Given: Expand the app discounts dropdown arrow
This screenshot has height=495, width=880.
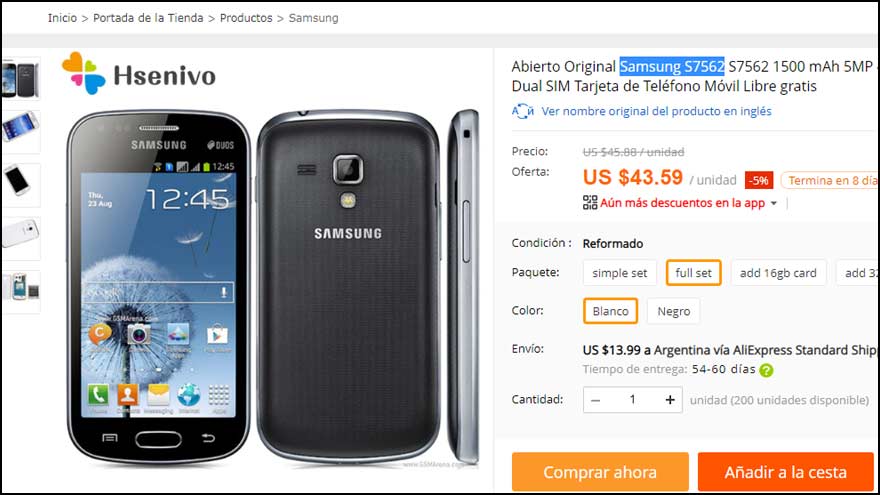Looking at the screenshot, I should (x=774, y=203).
